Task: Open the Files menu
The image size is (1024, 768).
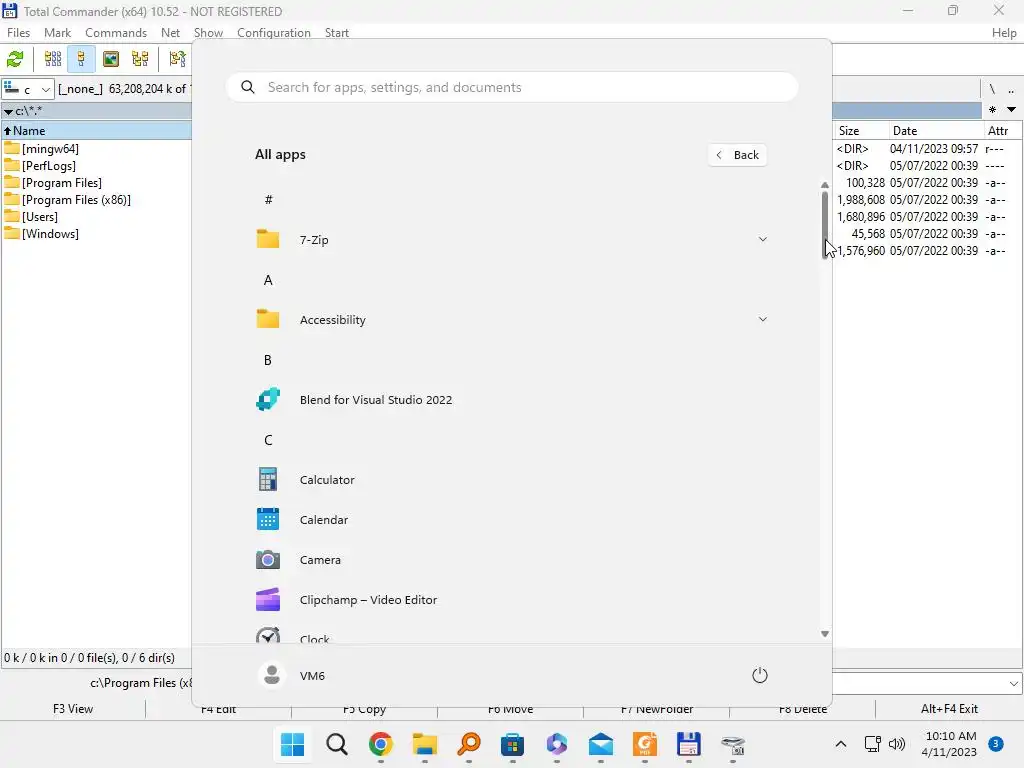Action: [18, 33]
